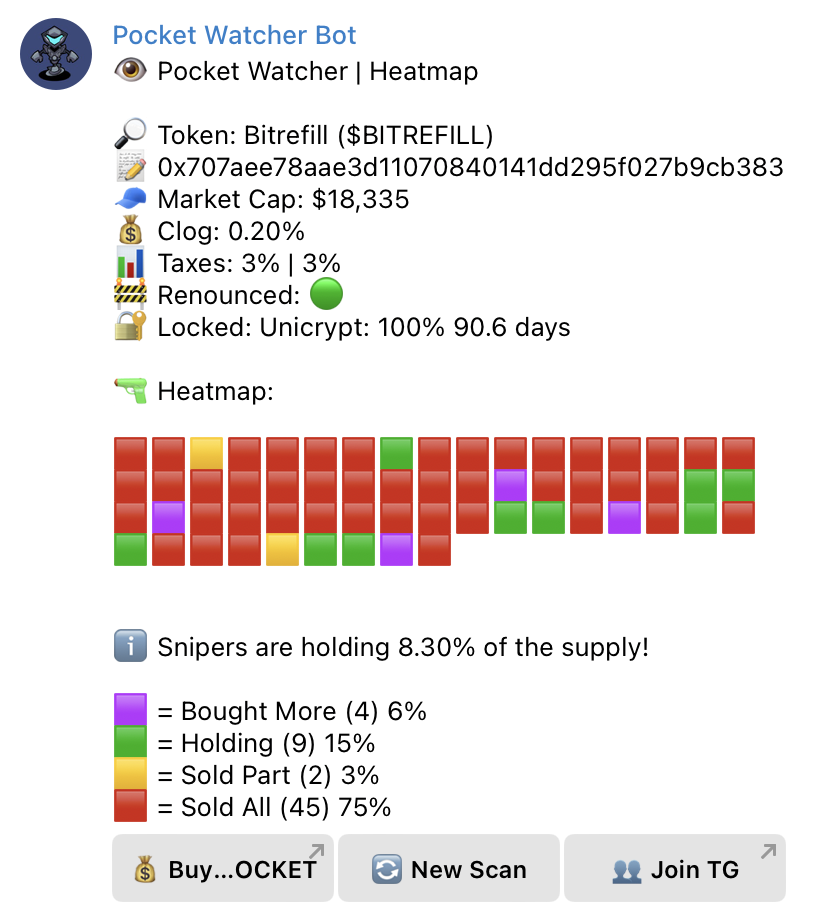Click the green Renounced status circle
The width and height of the screenshot is (820, 920).
(326, 294)
